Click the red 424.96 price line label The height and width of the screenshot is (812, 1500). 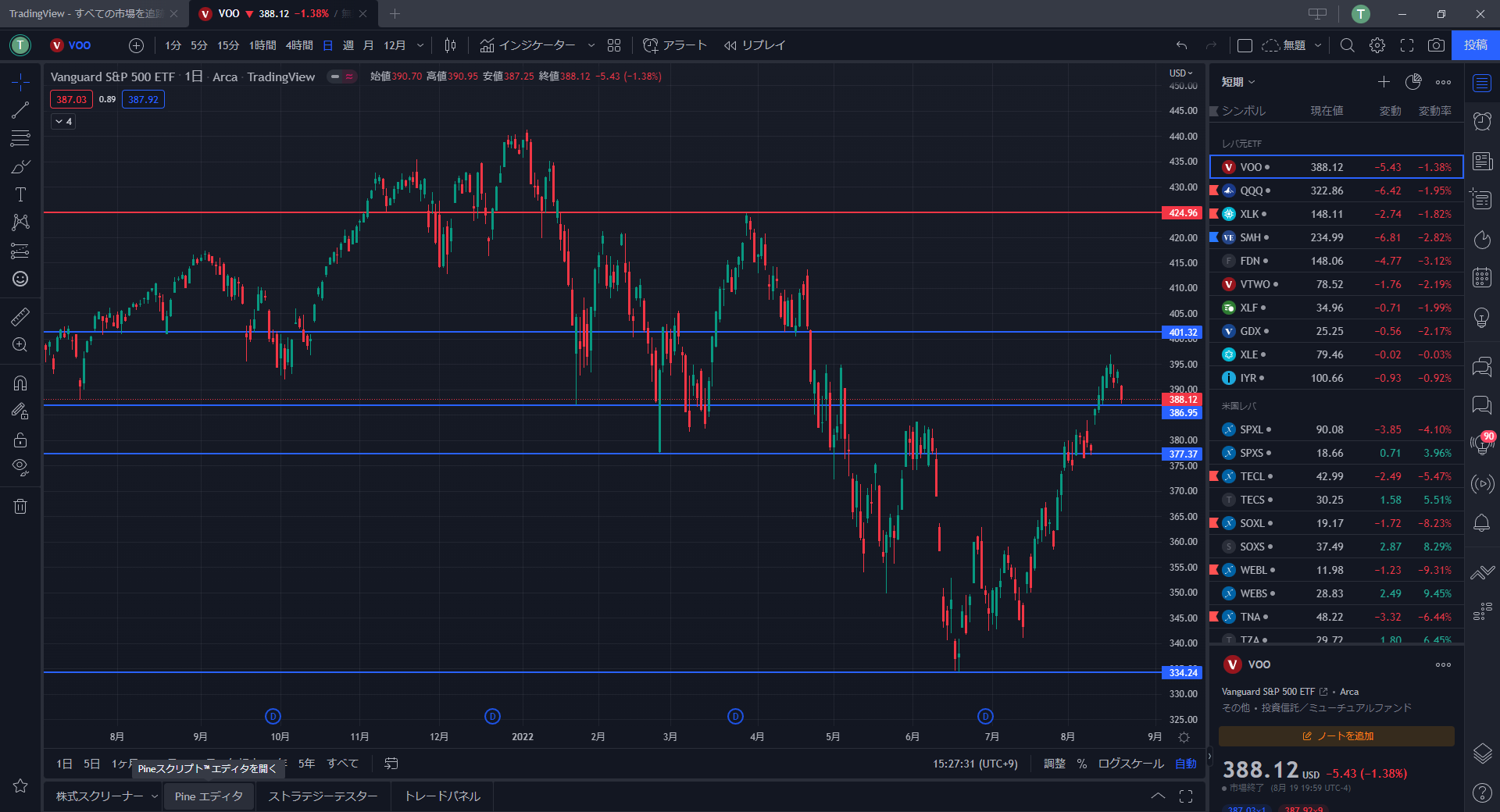[1183, 212]
